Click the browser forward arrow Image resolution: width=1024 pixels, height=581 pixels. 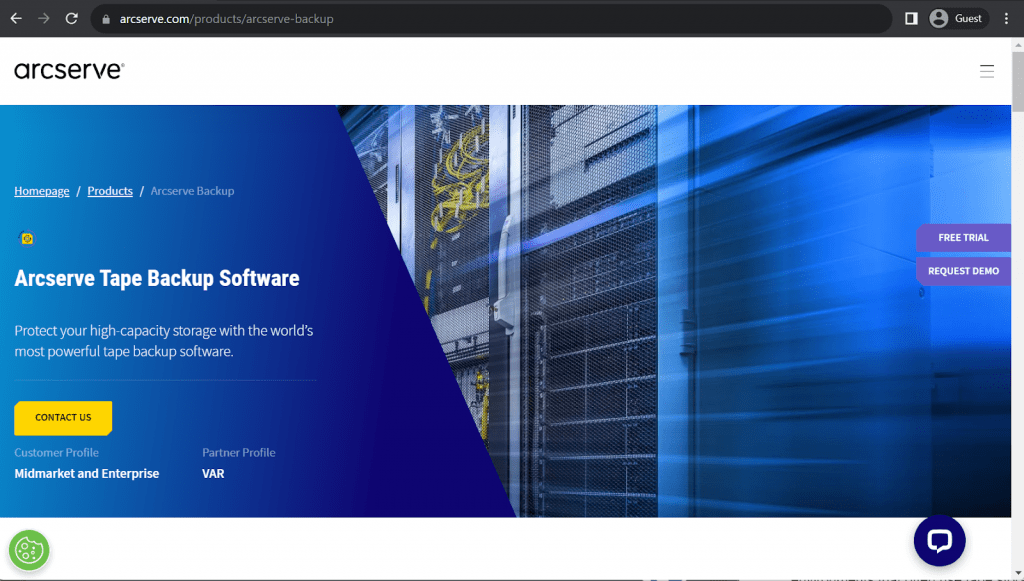44,18
